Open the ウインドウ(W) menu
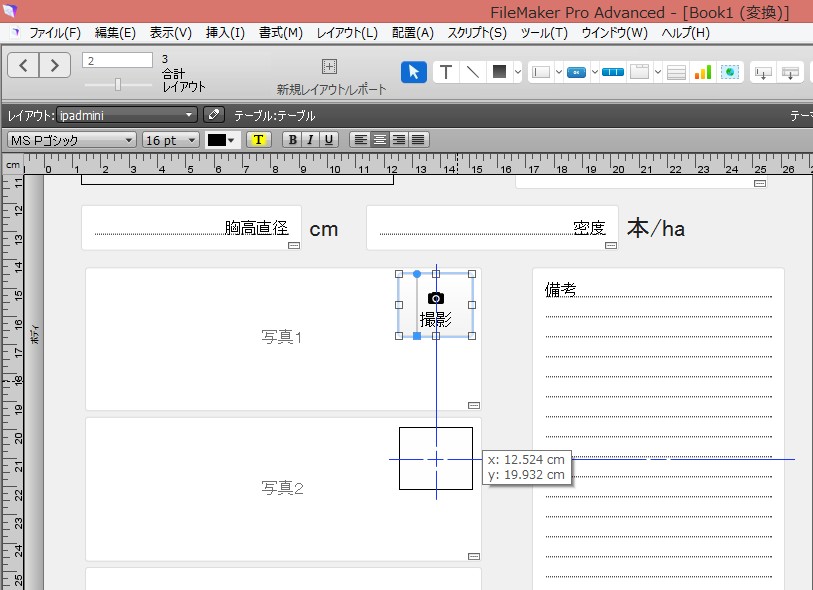 click(614, 33)
